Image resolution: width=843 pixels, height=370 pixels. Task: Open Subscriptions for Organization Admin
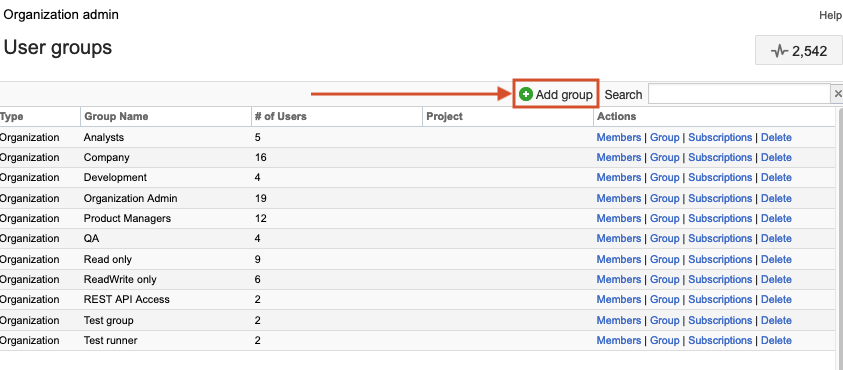tap(720, 198)
